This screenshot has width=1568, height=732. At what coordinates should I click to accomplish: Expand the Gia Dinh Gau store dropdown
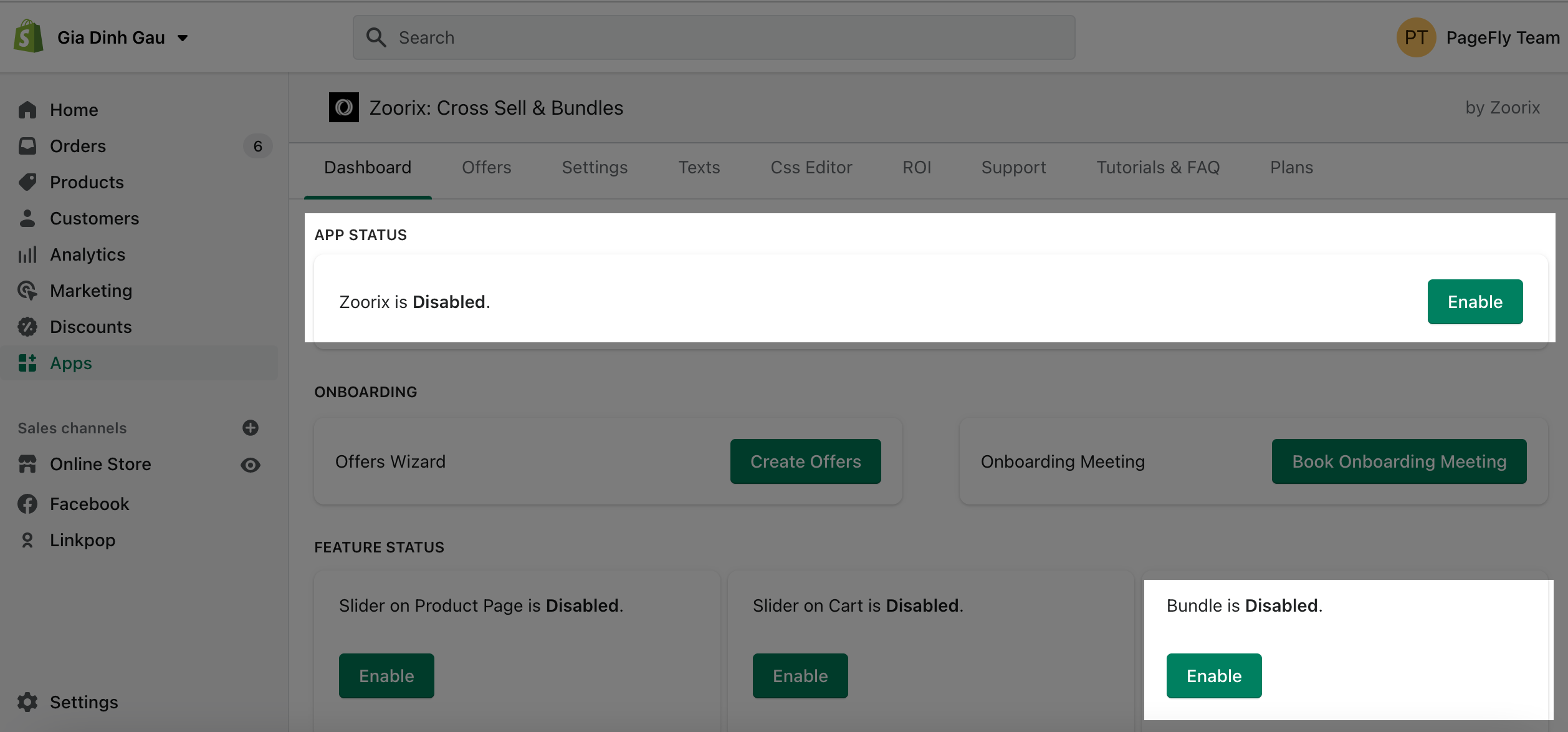(183, 38)
